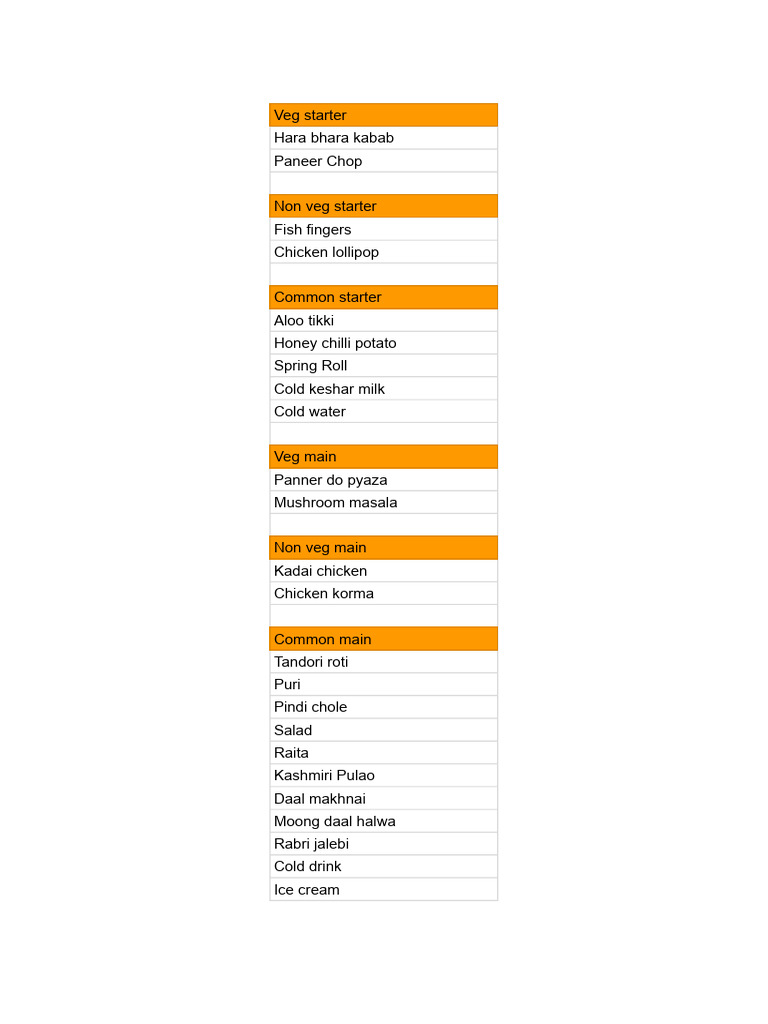Select the Kadai chicken cell
The width and height of the screenshot is (768, 1024).
coord(383,571)
